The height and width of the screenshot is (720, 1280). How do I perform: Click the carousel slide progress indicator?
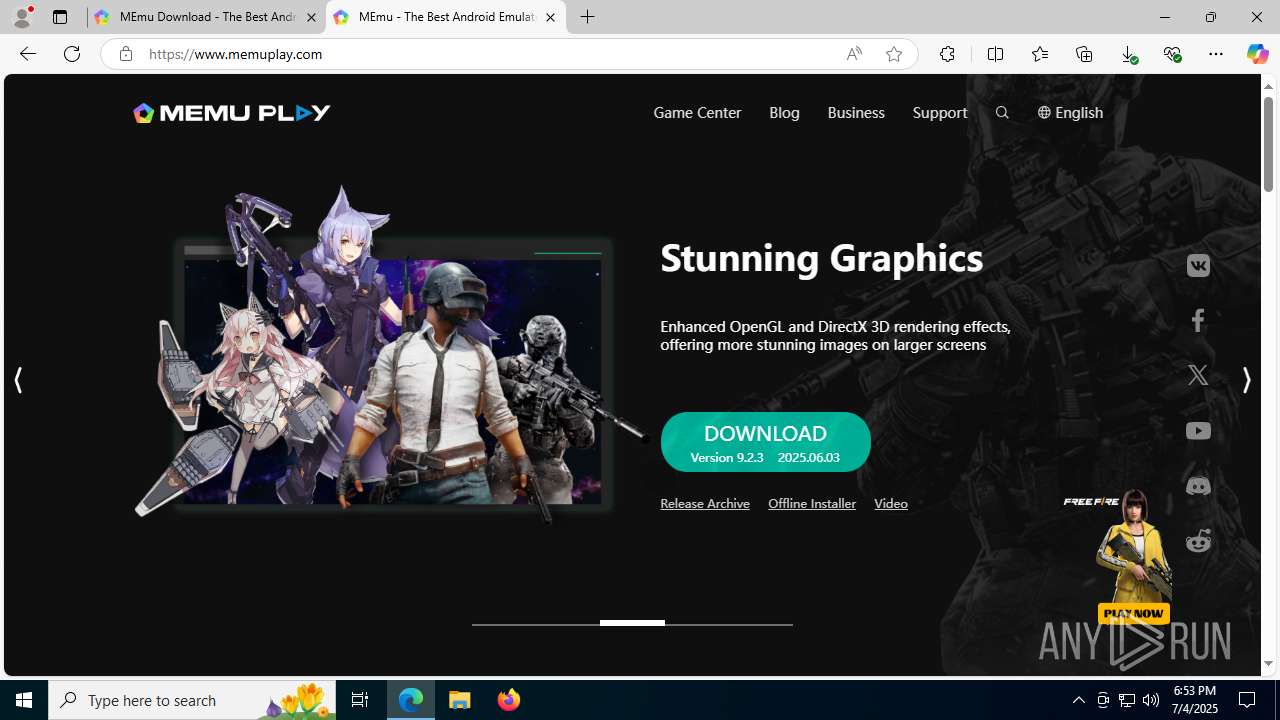pos(632,623)
